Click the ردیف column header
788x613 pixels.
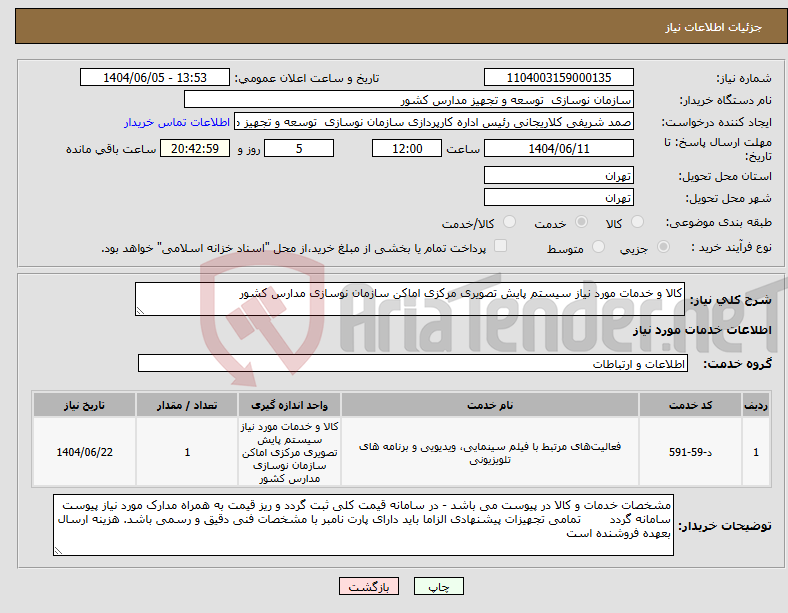click(756, 405)
